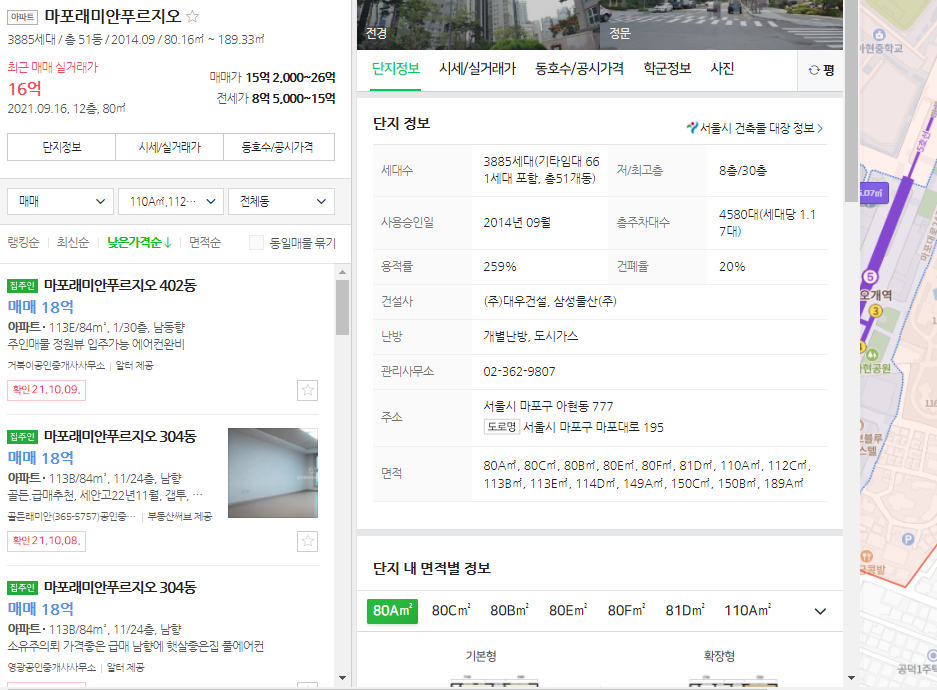
Task: Open the 전체동 building dropdown
Action: (281, 201)
